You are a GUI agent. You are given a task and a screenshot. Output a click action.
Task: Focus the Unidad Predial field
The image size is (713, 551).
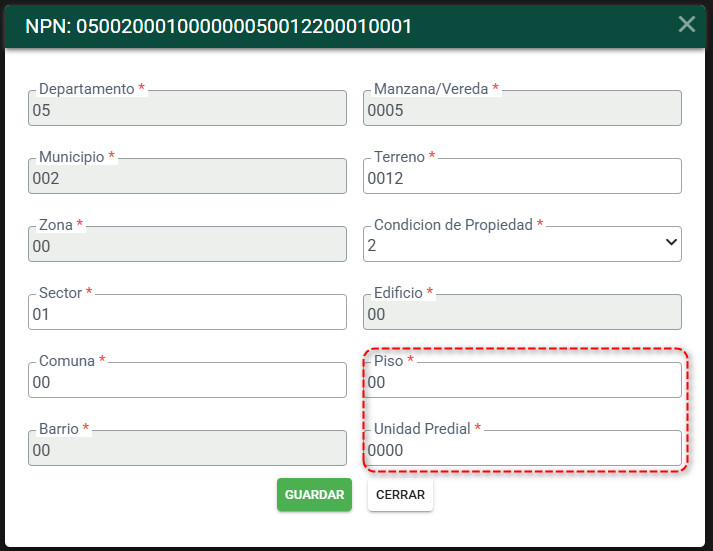pyautogui.click(x=522, y=448)
